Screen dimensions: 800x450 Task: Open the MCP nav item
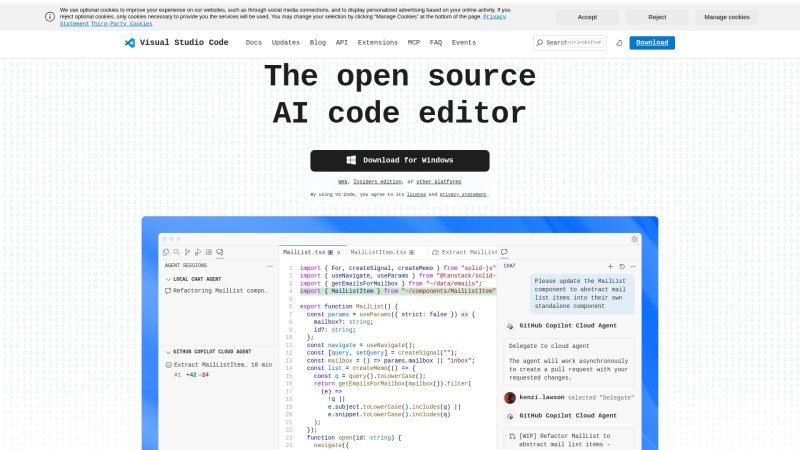414,43
